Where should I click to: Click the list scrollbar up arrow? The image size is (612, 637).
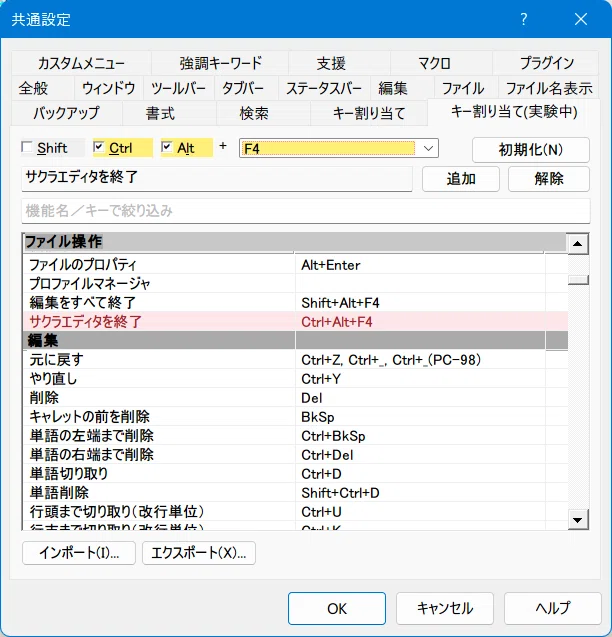[578, 244]
